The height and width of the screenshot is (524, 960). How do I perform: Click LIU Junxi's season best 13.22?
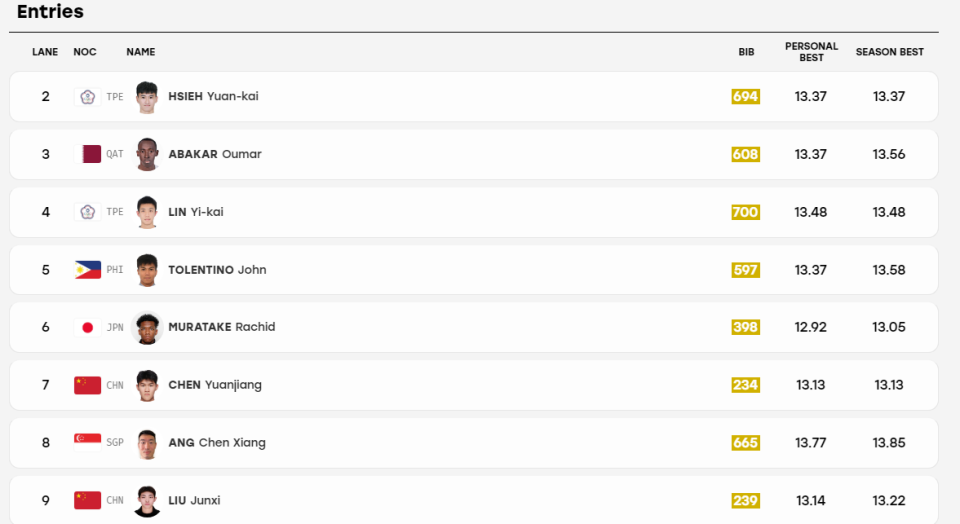click(x=889, y=501)
